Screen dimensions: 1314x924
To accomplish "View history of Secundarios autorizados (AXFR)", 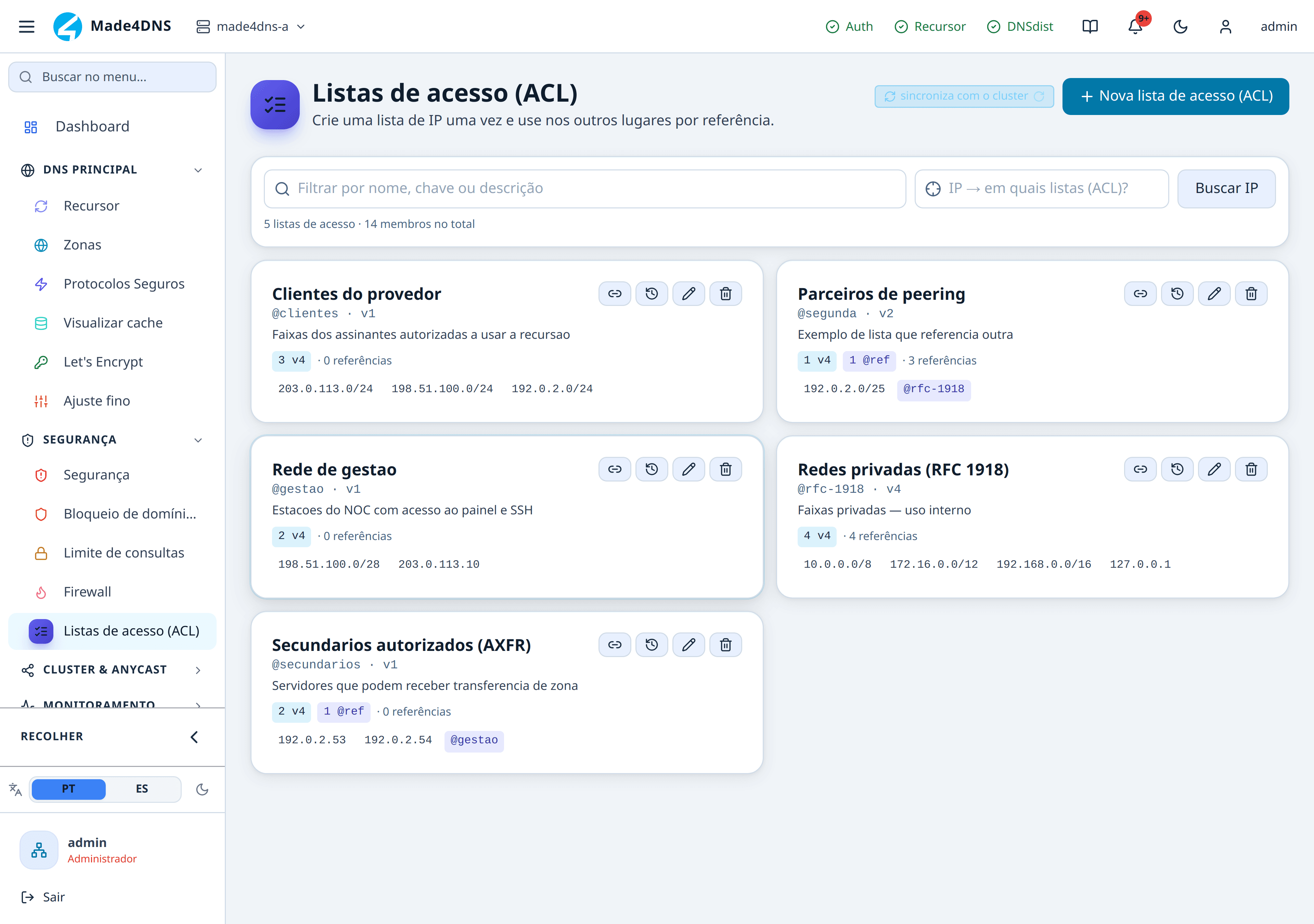I will click(652, 645).
